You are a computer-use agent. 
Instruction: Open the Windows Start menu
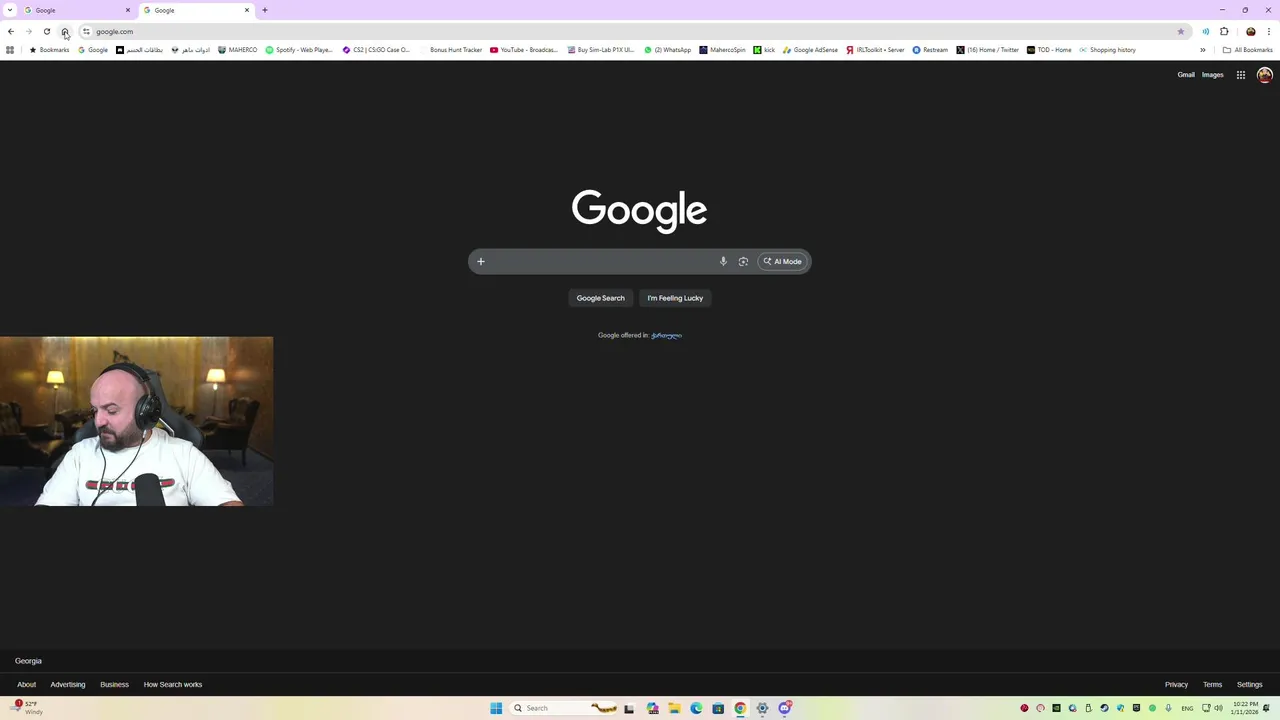click(496, 708)
